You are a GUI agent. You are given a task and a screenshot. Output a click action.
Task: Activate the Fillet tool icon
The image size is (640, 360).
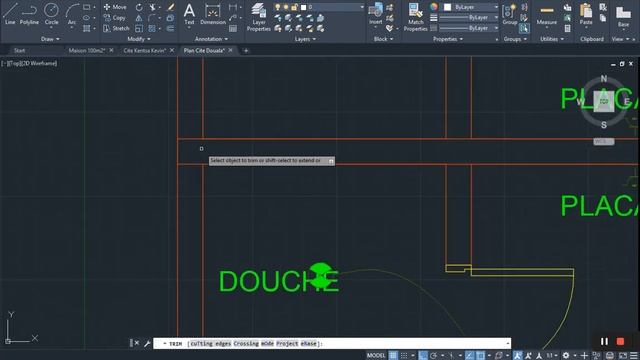click(x=152, y=18)
